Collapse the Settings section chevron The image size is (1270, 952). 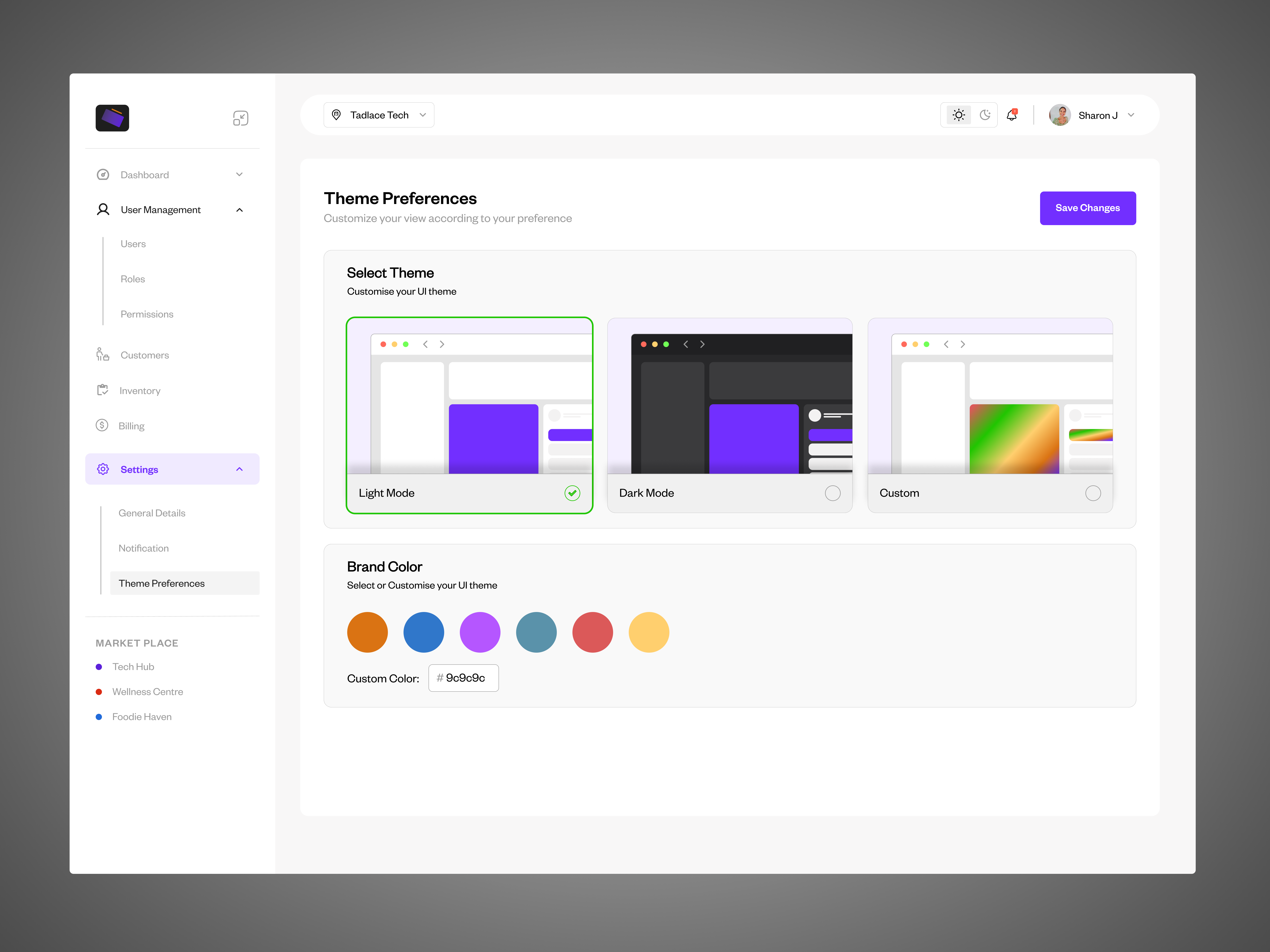coord(239,469)
